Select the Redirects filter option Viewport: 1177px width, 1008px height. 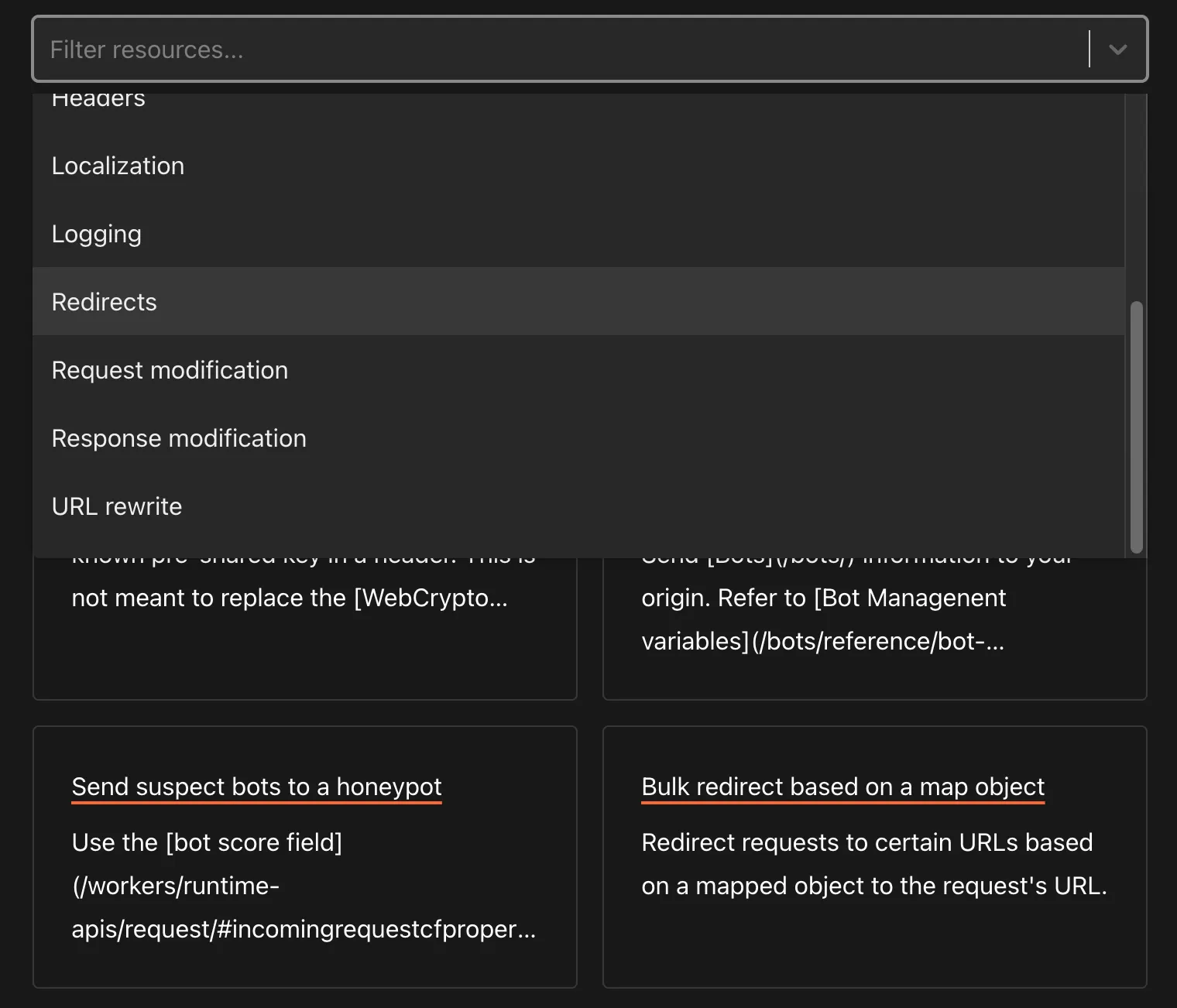[x=104, y=302]
